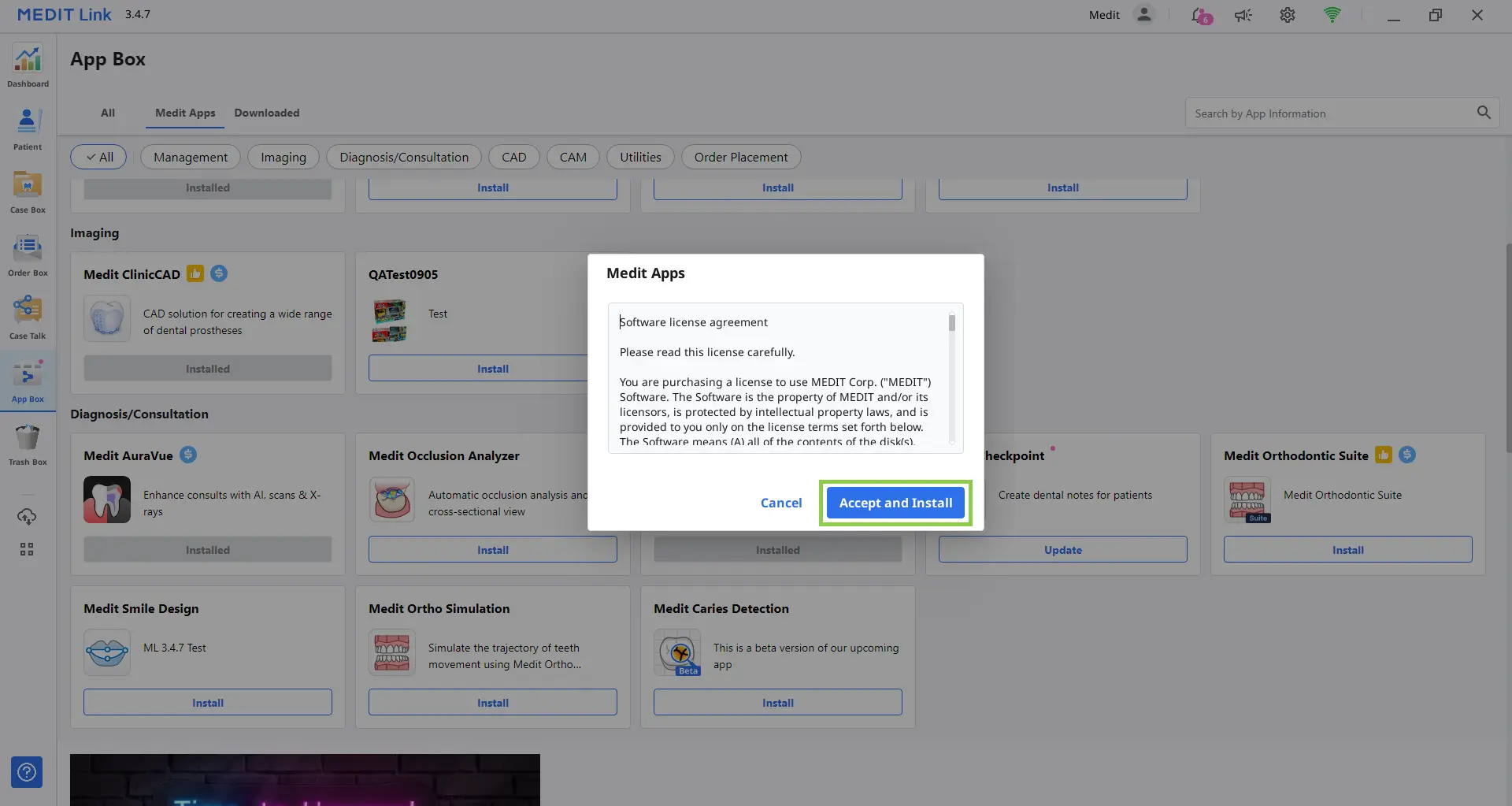Switch to the All tab
The height and width of the screenshot is (806, 1512).
click(x=108, y=113)
